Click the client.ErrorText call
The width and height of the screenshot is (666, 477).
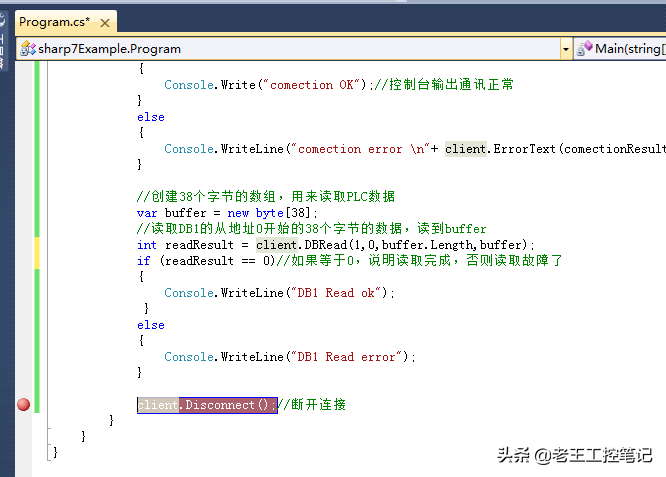coord(555,149)
